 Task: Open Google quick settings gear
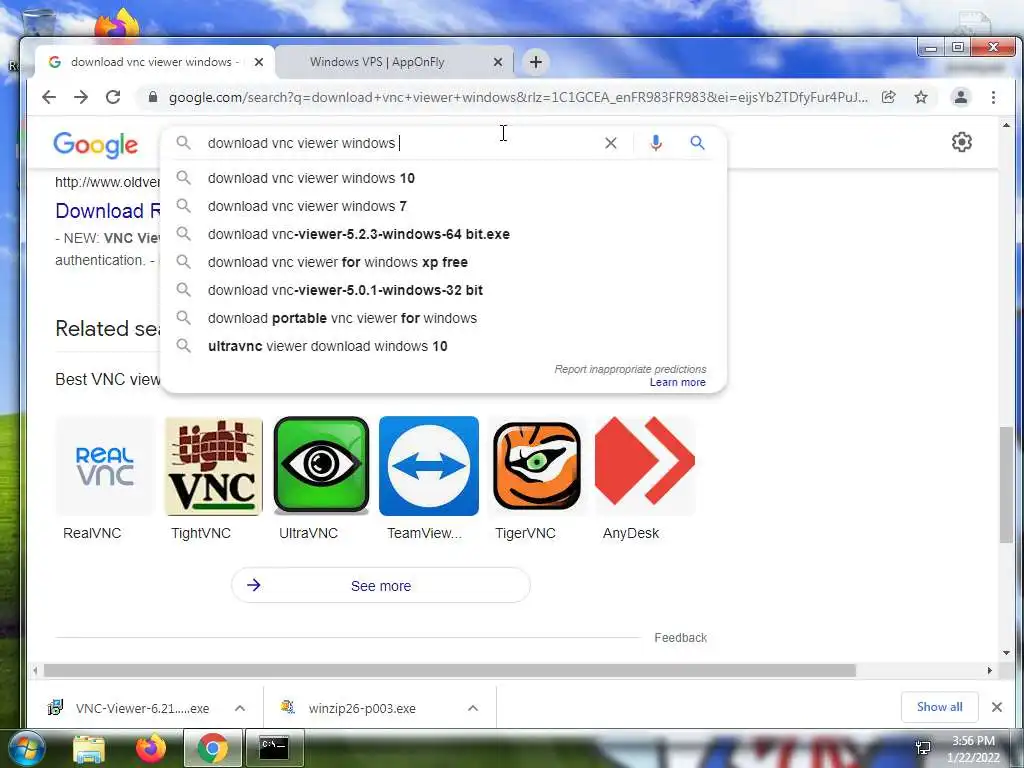pyautogui.click(x=961, y=142)
